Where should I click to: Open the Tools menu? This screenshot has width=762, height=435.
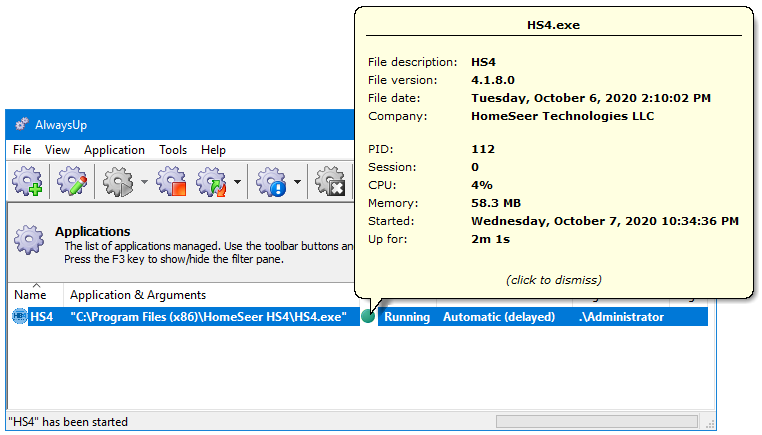point(173,150)
